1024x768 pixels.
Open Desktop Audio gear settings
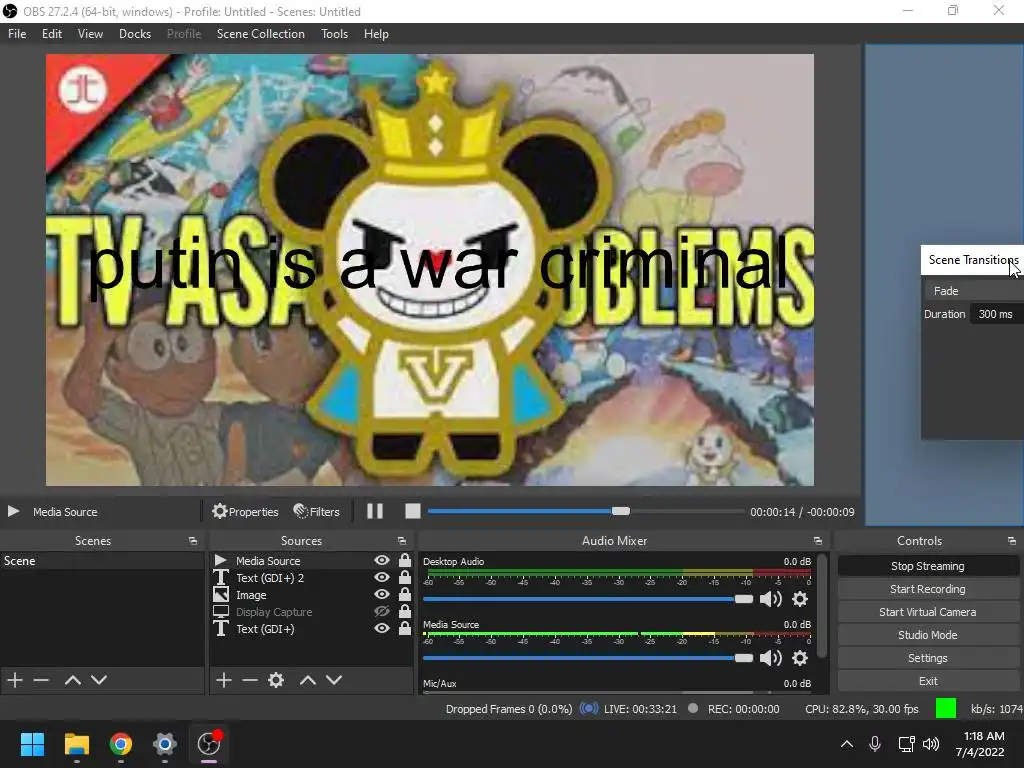(800, 599)
